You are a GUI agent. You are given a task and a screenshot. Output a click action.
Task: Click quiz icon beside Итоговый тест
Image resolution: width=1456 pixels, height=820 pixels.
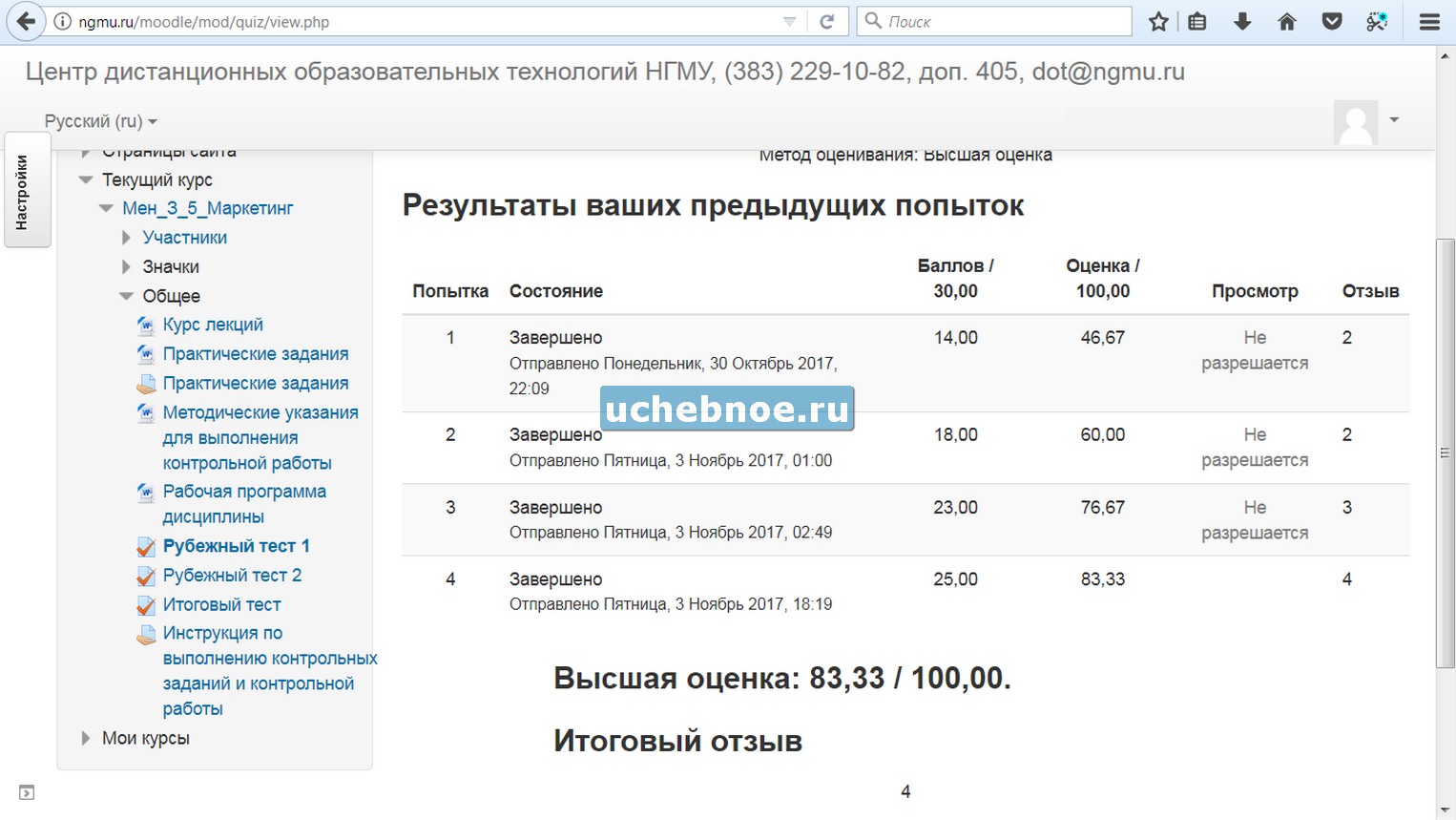146,606
